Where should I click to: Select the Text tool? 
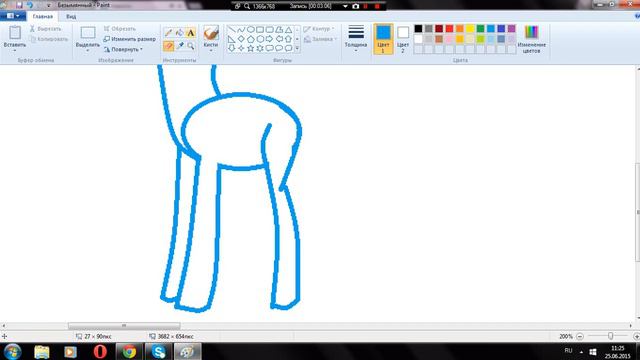point(191,33)
